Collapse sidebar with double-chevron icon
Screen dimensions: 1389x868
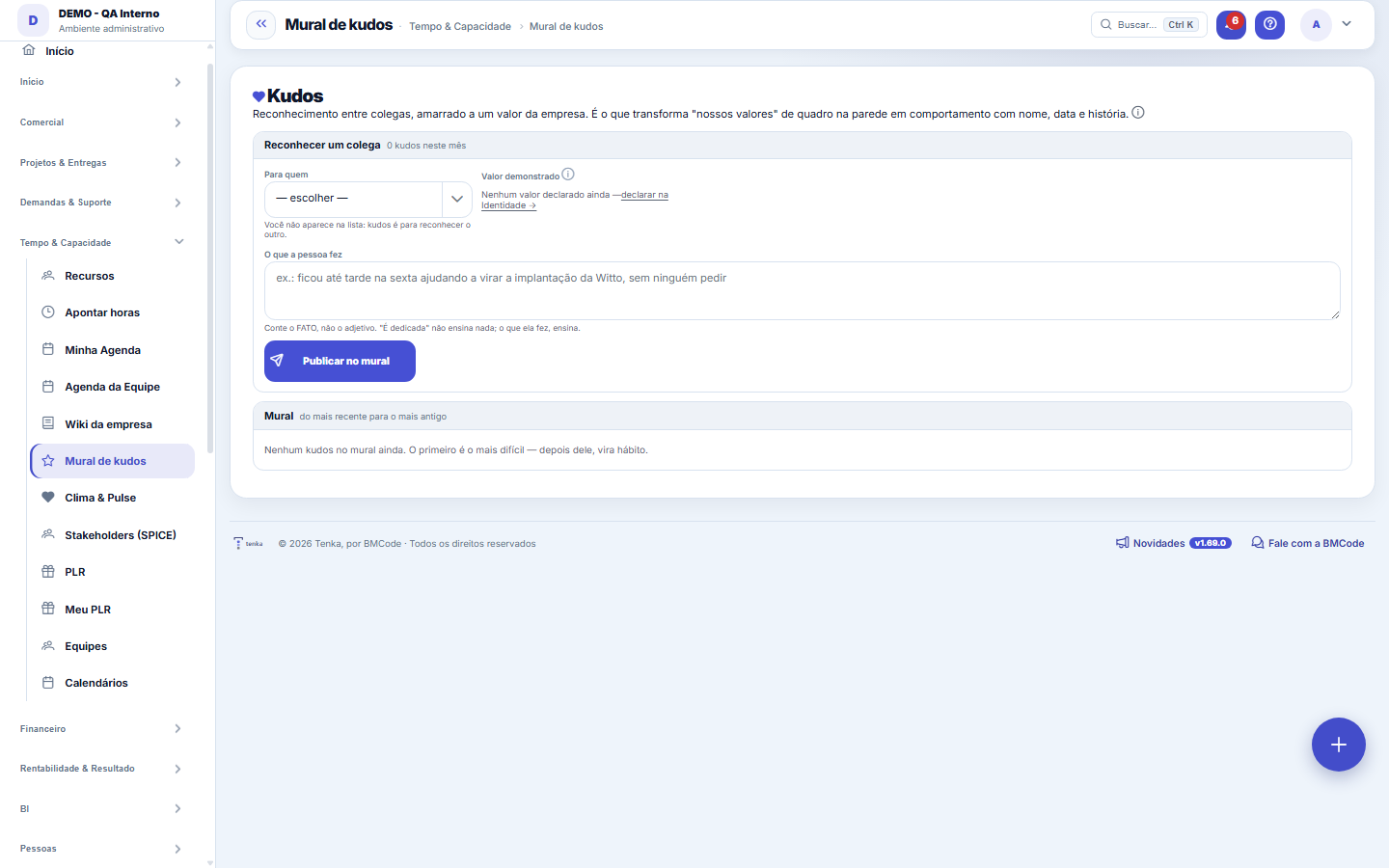point(260,24)
